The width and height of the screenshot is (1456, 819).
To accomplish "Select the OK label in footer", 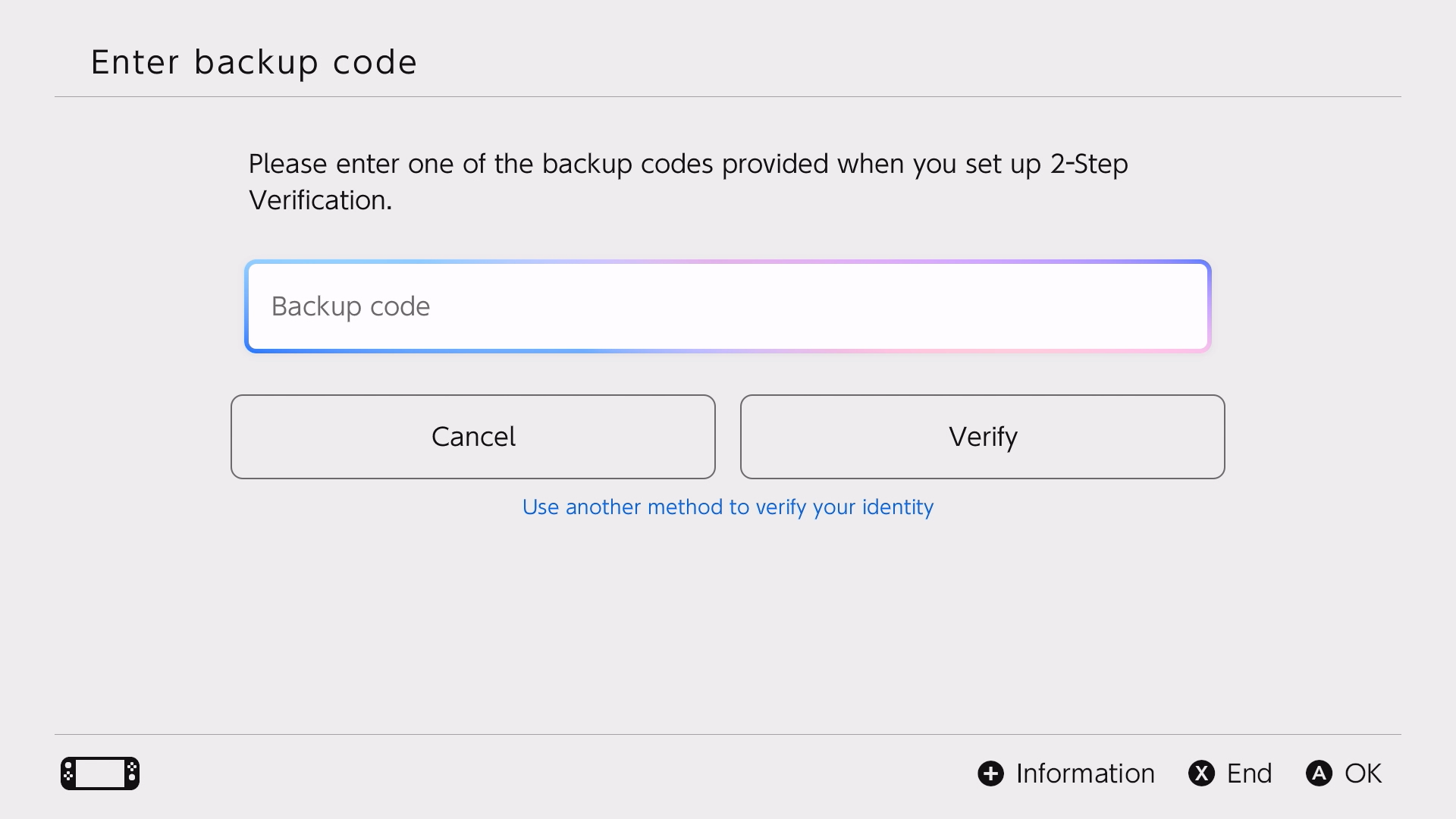I will 1363,773.
